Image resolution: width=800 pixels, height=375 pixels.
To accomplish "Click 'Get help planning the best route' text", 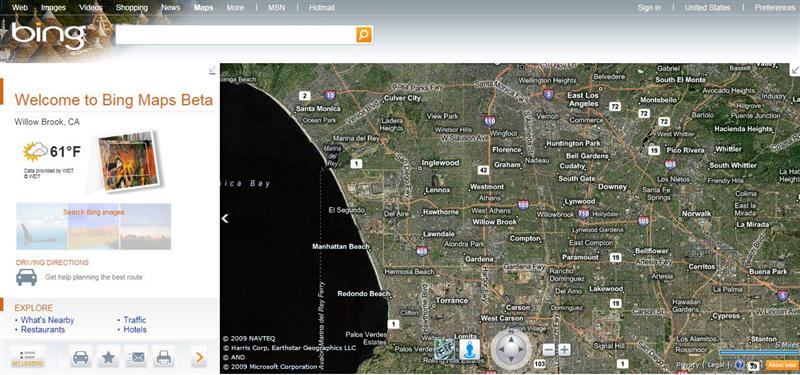I will click(94, 277).
